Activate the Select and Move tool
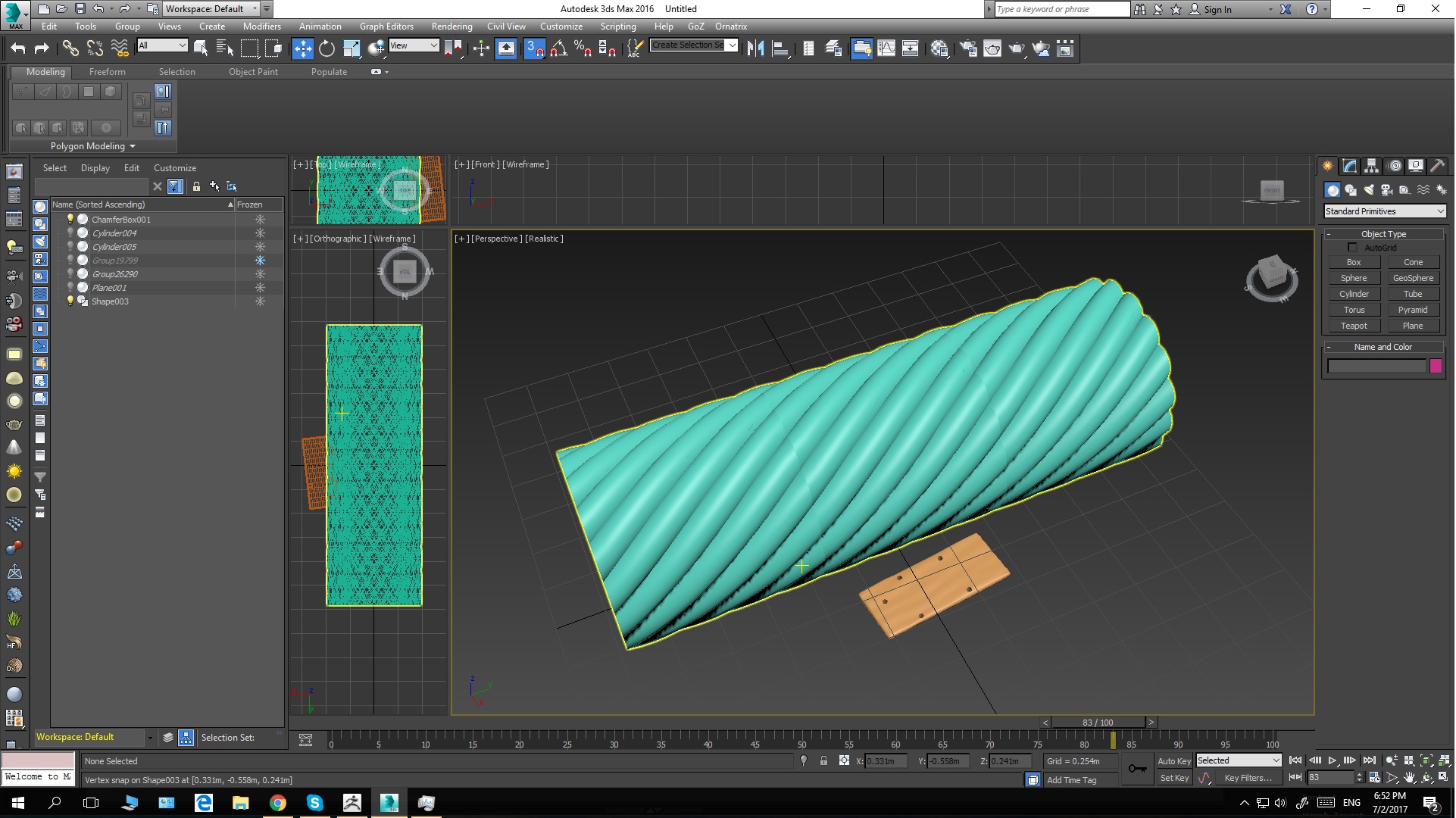 [302, 48]
